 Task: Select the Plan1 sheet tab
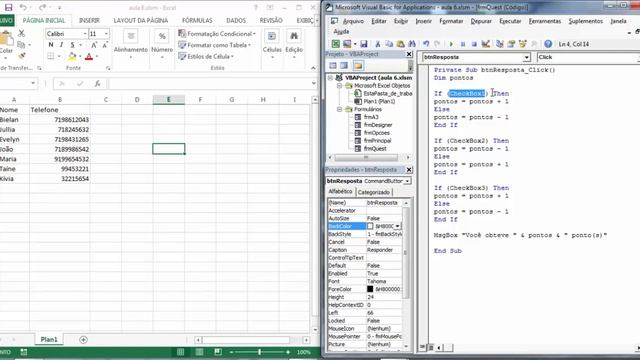pos(49,340)
